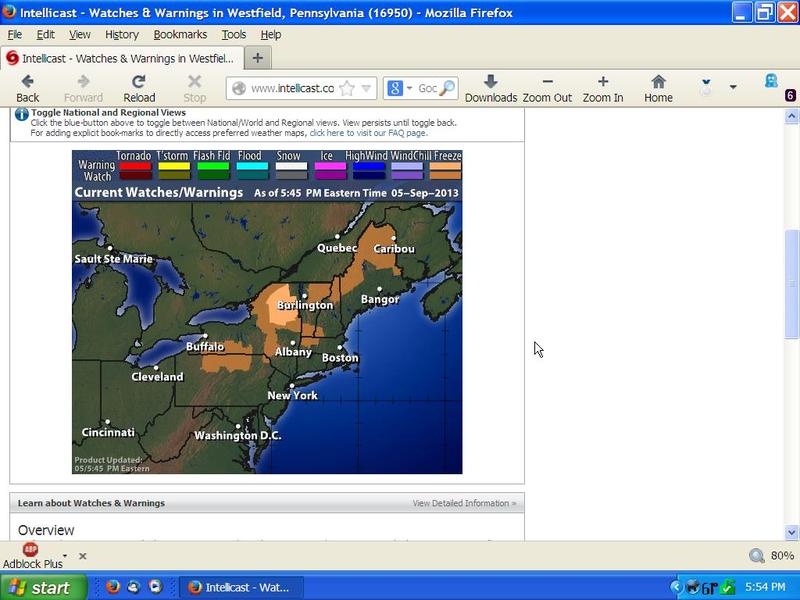The image size is (800, 600).
Task: Click the Zoom Out toolbar icon
Action: click(x=547, y=88)
